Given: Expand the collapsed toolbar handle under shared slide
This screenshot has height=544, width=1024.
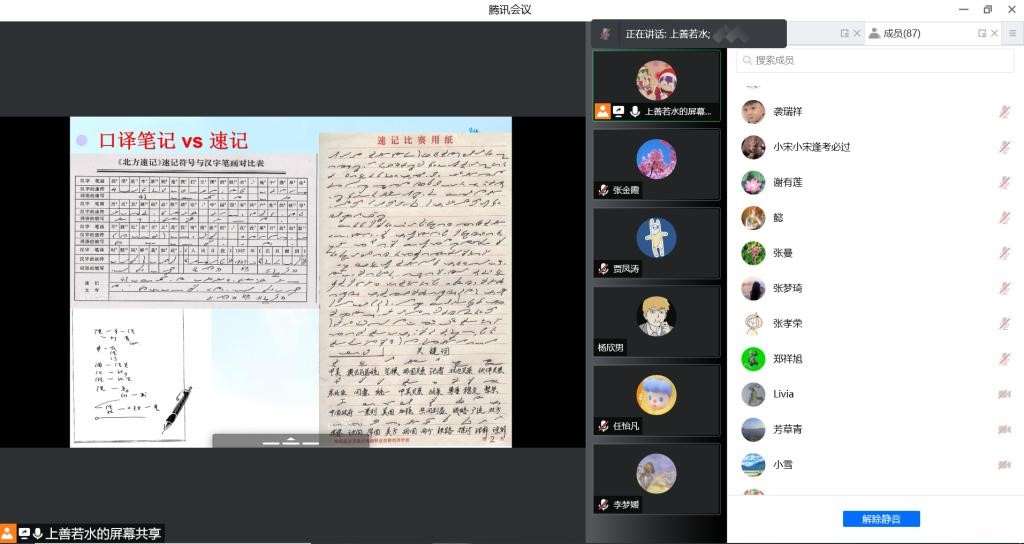Looking at the screenshot, I should click(x=291, y=440).
